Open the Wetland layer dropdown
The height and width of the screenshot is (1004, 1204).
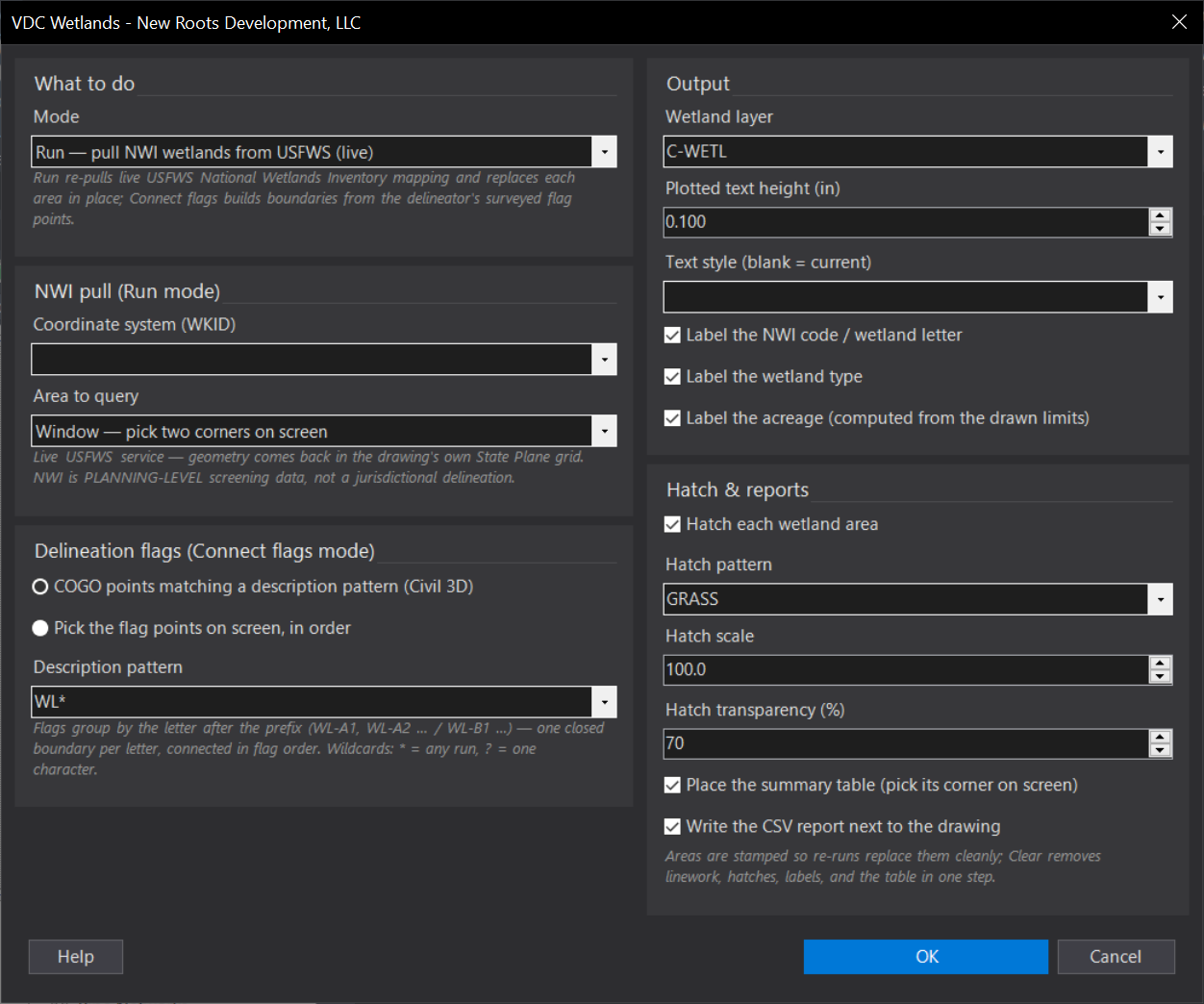pos(1160,152)
